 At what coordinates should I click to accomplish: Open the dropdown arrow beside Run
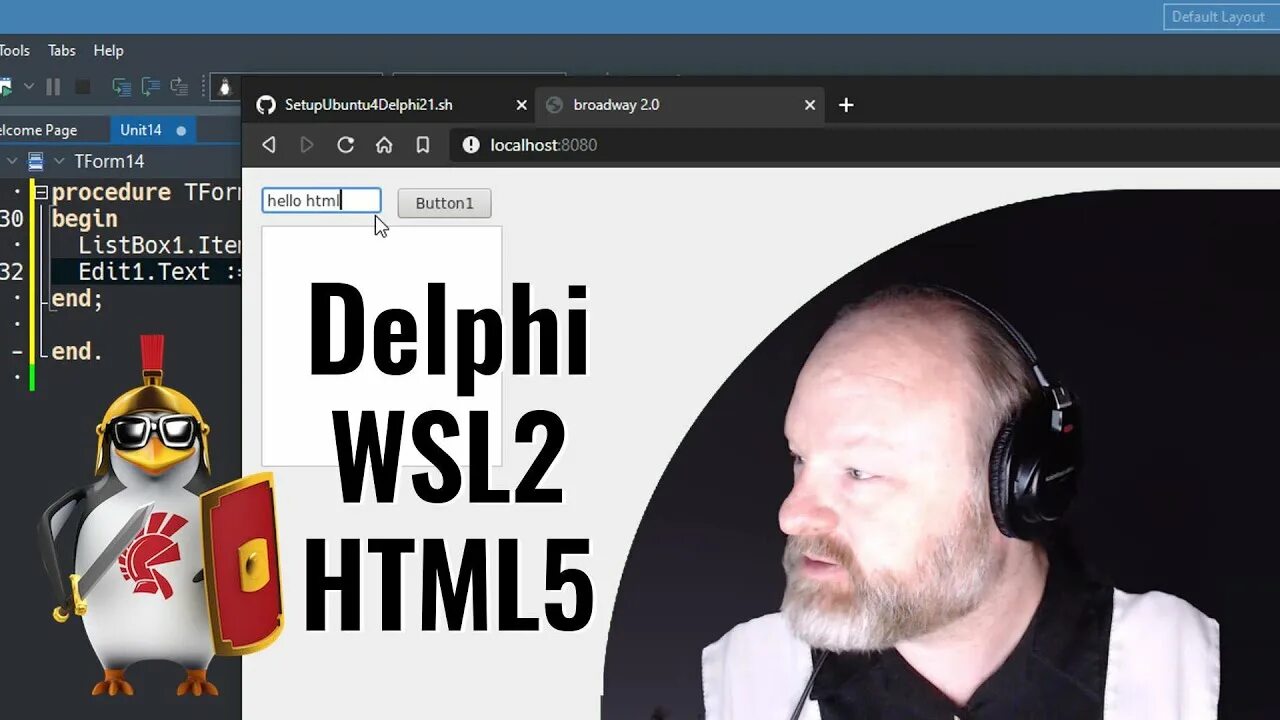pyautogui.click(x=29, y=87)
